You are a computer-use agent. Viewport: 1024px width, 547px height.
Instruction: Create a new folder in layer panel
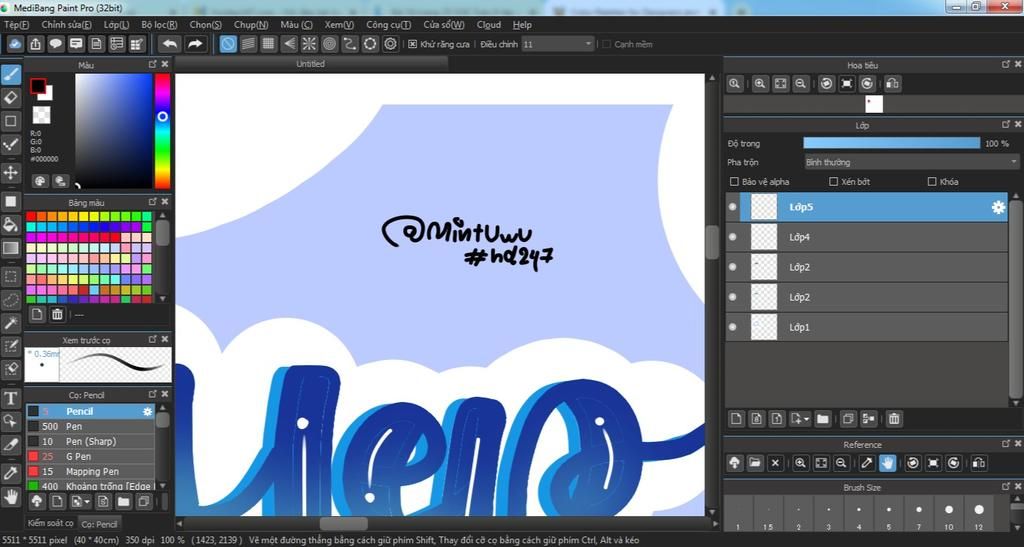822,418
